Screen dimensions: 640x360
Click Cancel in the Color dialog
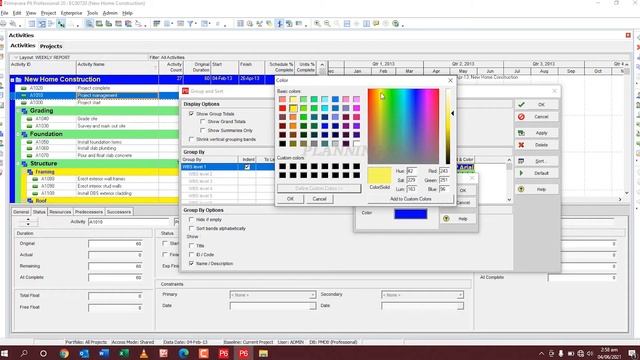click(x=320, y=199)
